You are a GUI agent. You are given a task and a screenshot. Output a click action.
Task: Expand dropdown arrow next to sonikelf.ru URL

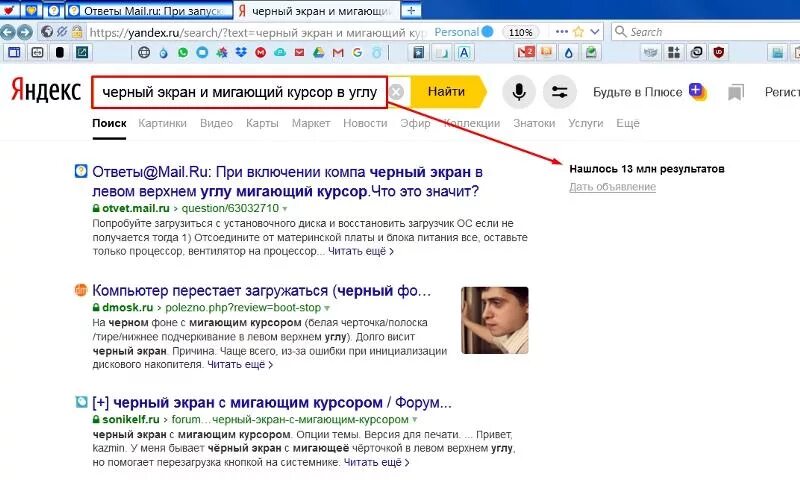[415, 420]
